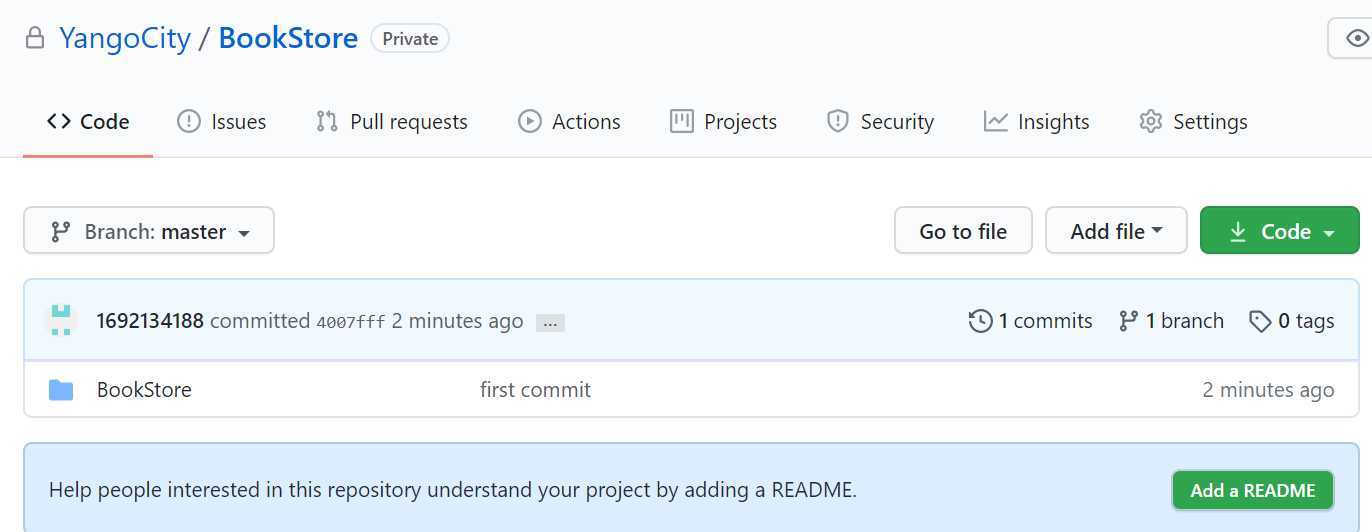This screenshot has width=1372, height=532.
Task: Click the download icon on Code button
Action: pos(1237,231)
